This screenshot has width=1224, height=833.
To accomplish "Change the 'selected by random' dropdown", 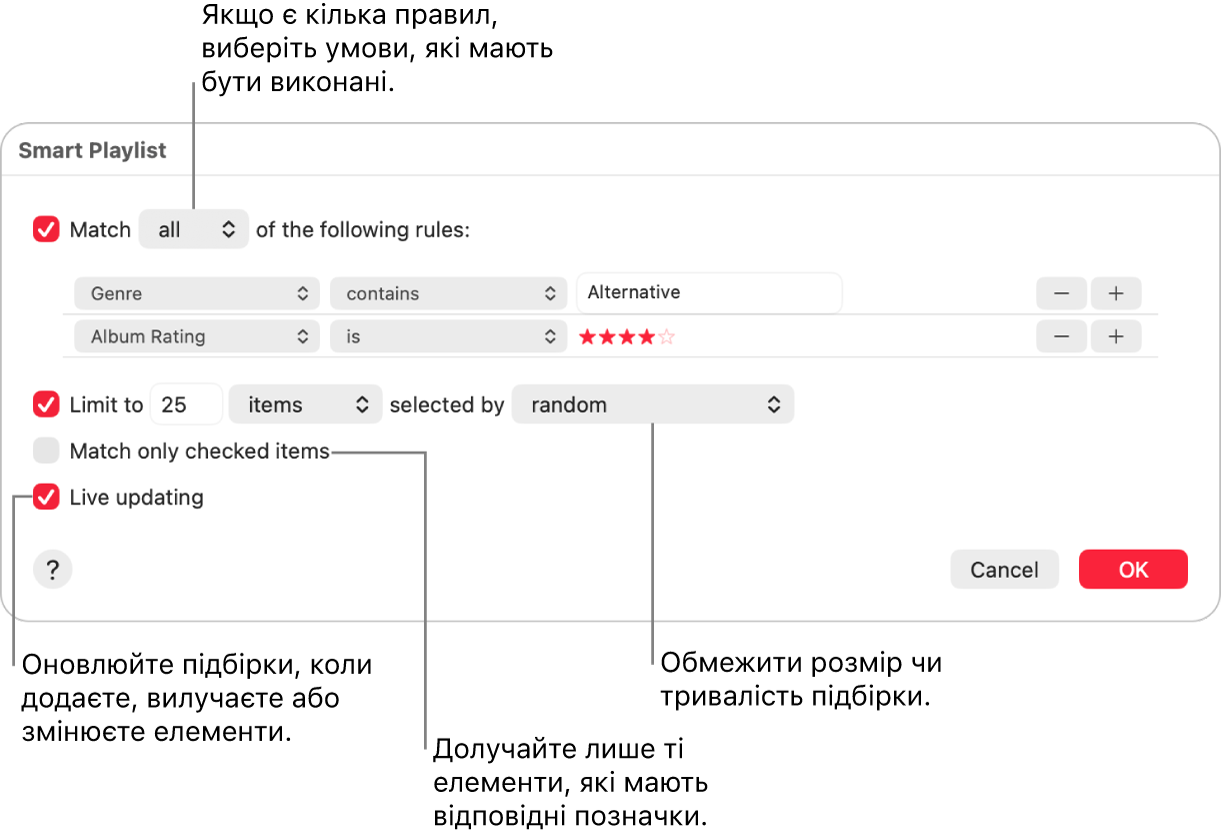I will 653,405.
